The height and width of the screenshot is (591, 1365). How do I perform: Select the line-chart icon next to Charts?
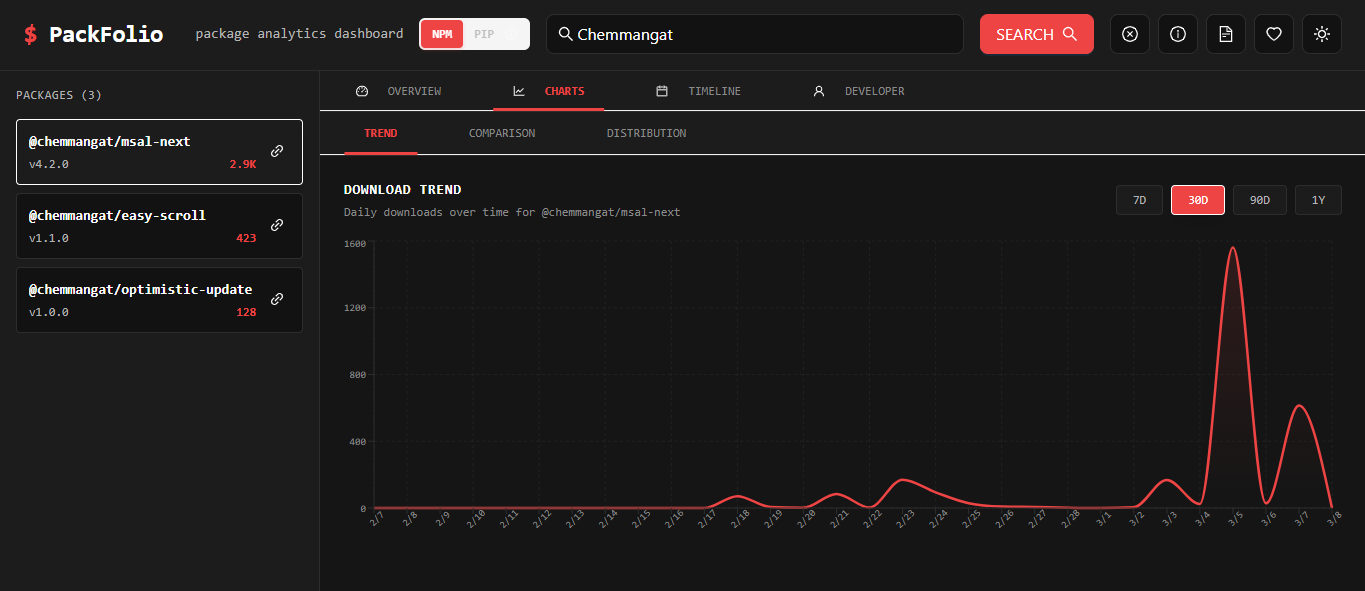[x=518, y=90]
